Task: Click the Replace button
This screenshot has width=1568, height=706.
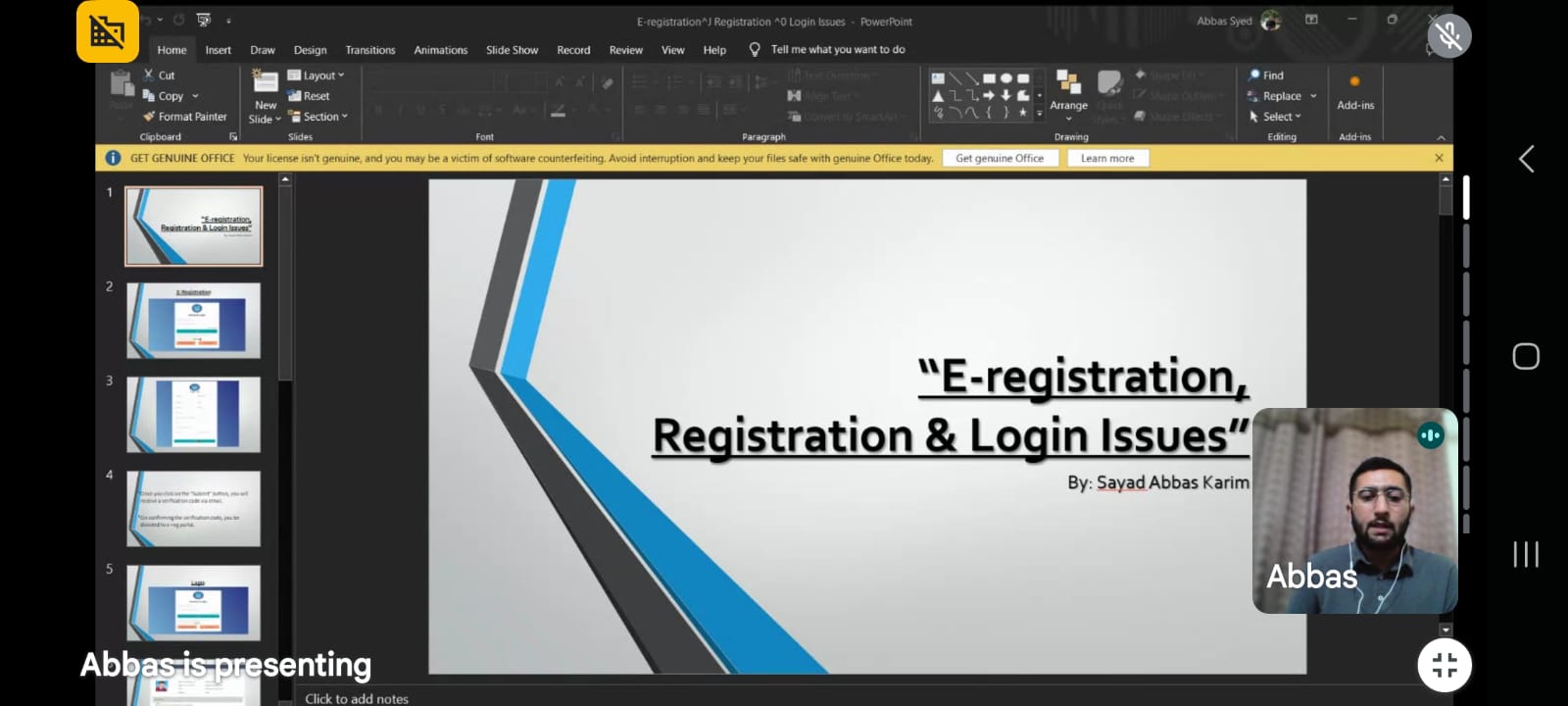Action: (1274, 96)
